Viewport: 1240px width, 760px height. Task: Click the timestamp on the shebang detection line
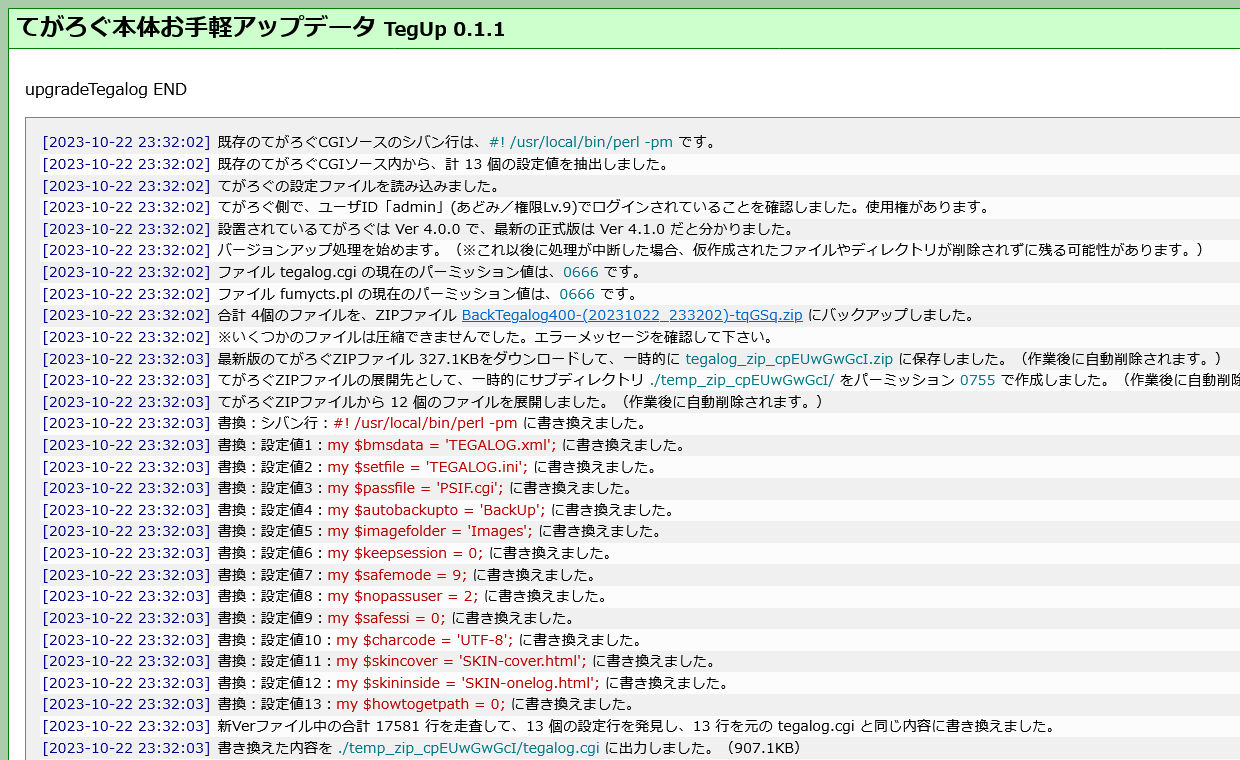[127, 142]
